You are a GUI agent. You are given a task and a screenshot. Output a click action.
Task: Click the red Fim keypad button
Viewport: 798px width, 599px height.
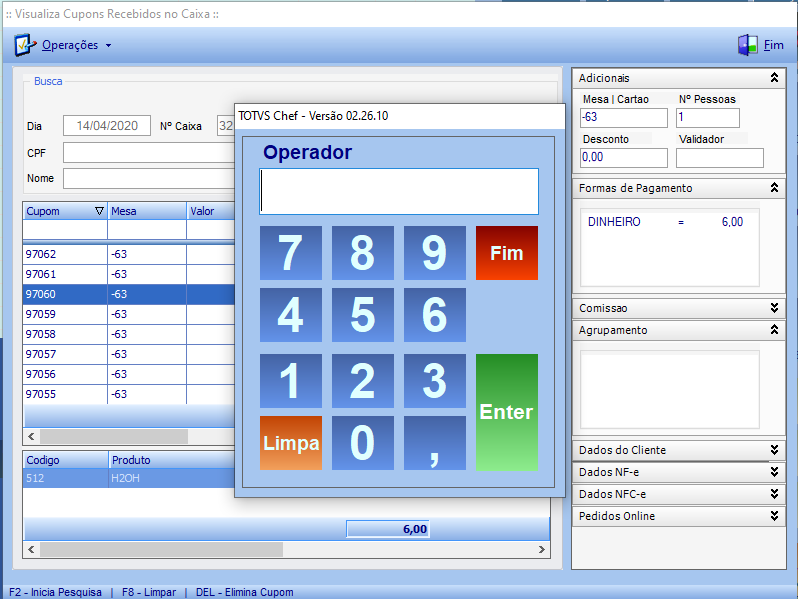click(x=507, y=253)
